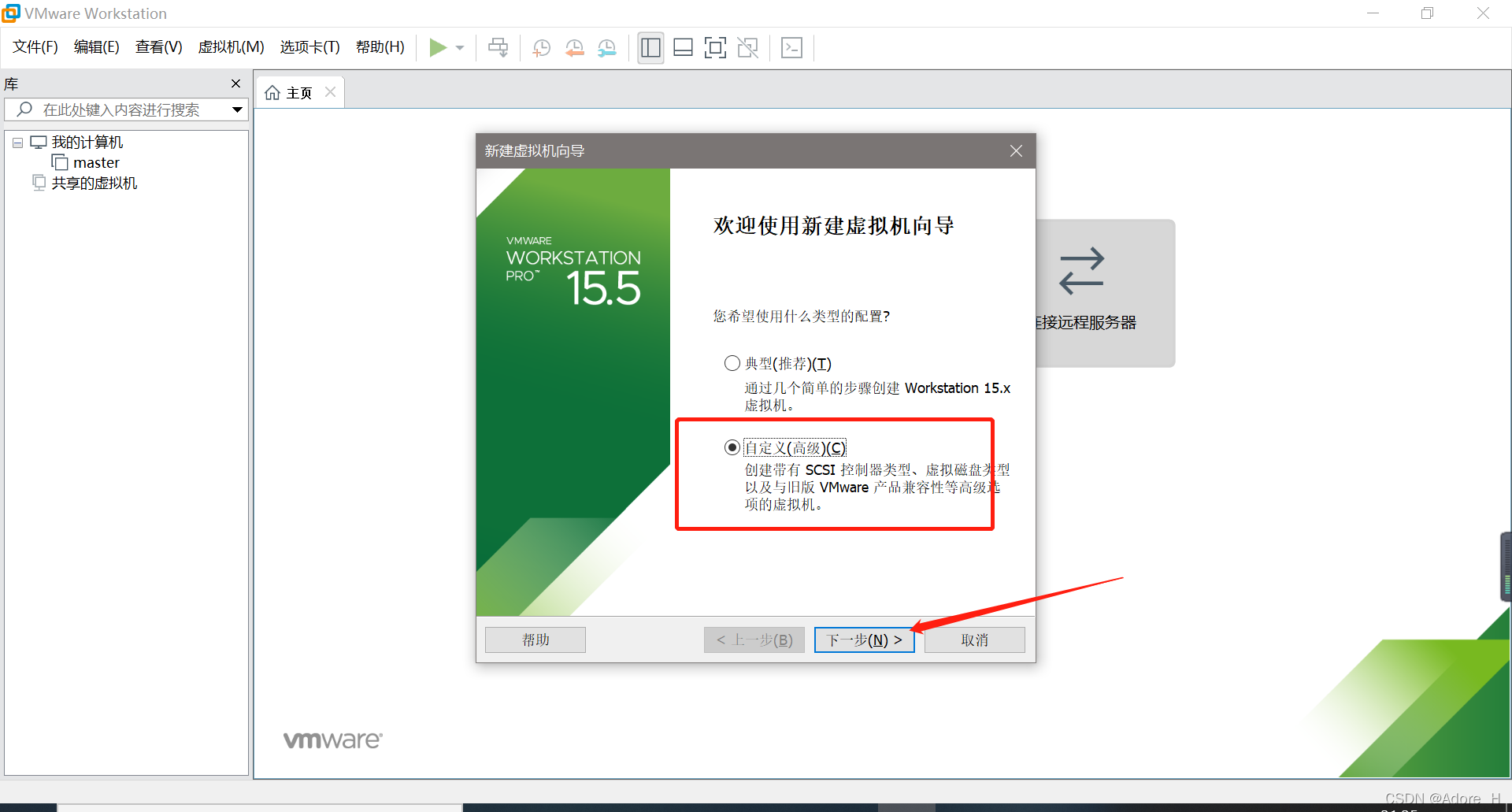Click the magnifier search icon in library

(x=24, y=109)
